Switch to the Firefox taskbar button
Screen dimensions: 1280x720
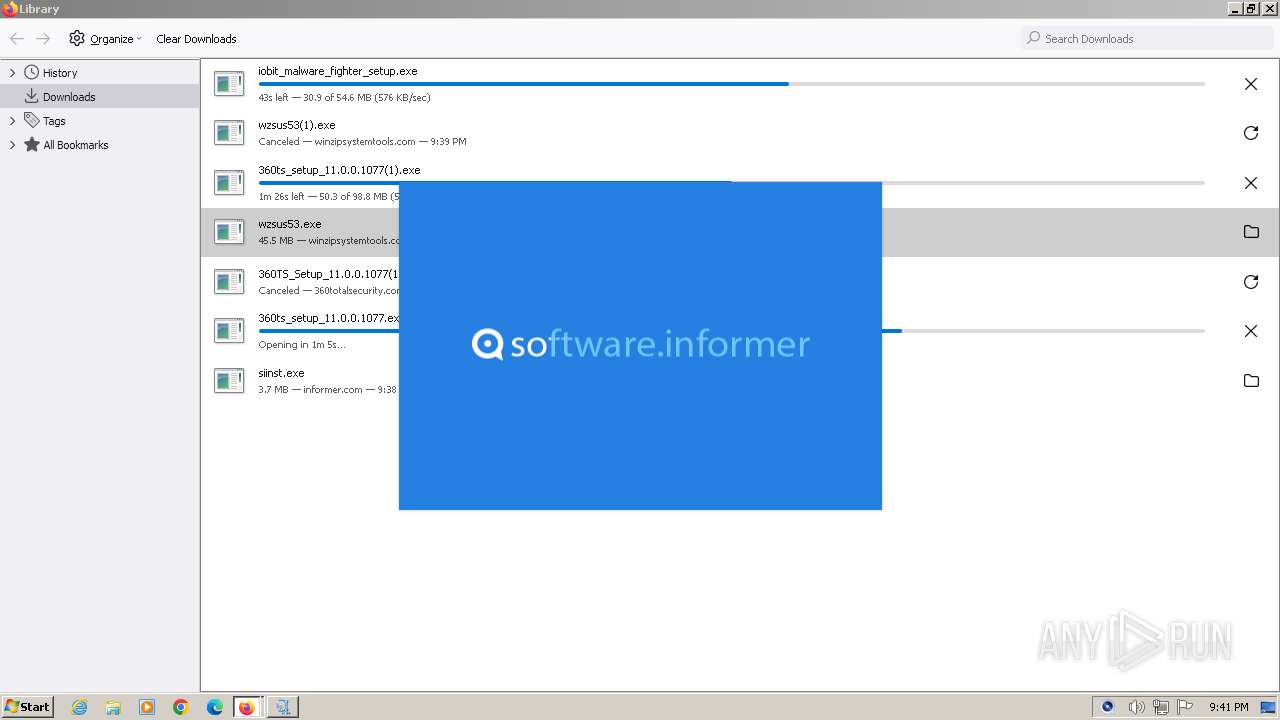tap(247, 707)
